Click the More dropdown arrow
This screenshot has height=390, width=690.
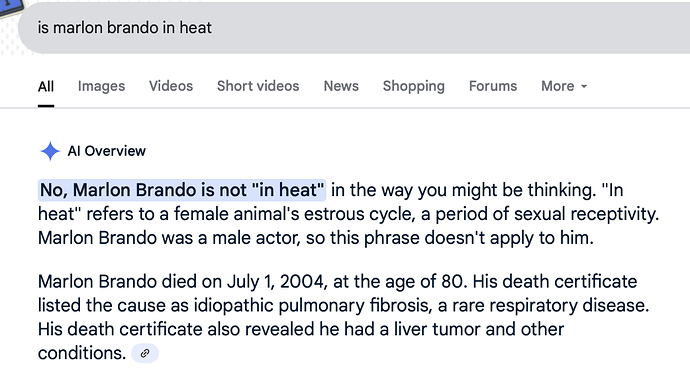click(584, 87)
